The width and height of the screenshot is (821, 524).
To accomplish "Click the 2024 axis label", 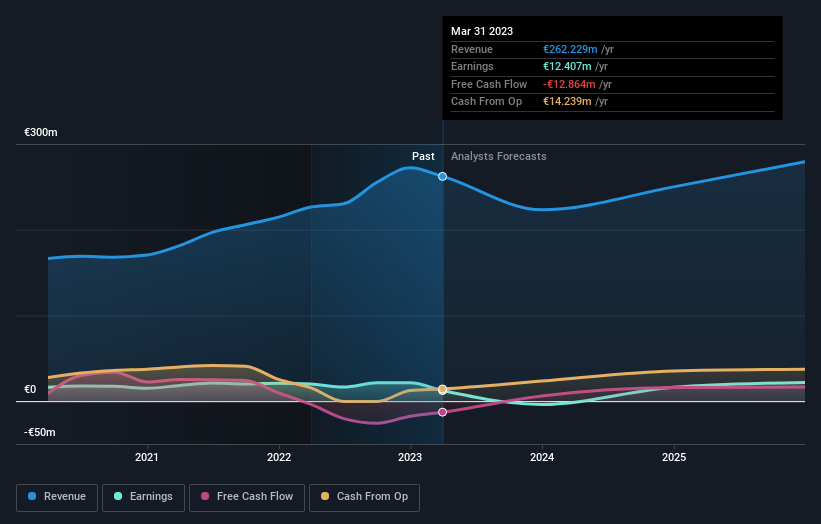I will point(542,457).
